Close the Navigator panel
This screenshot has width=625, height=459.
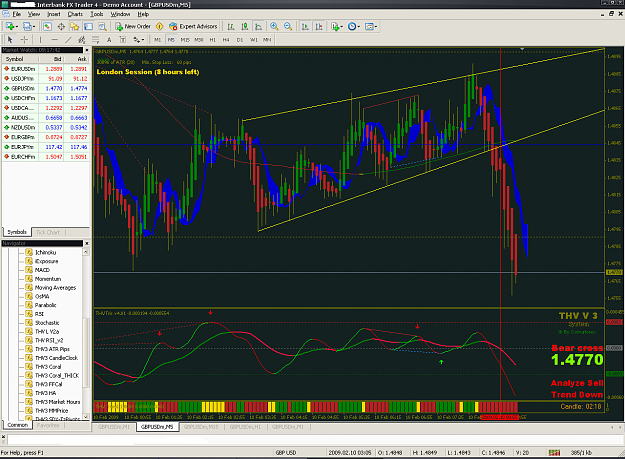point(86,243)
